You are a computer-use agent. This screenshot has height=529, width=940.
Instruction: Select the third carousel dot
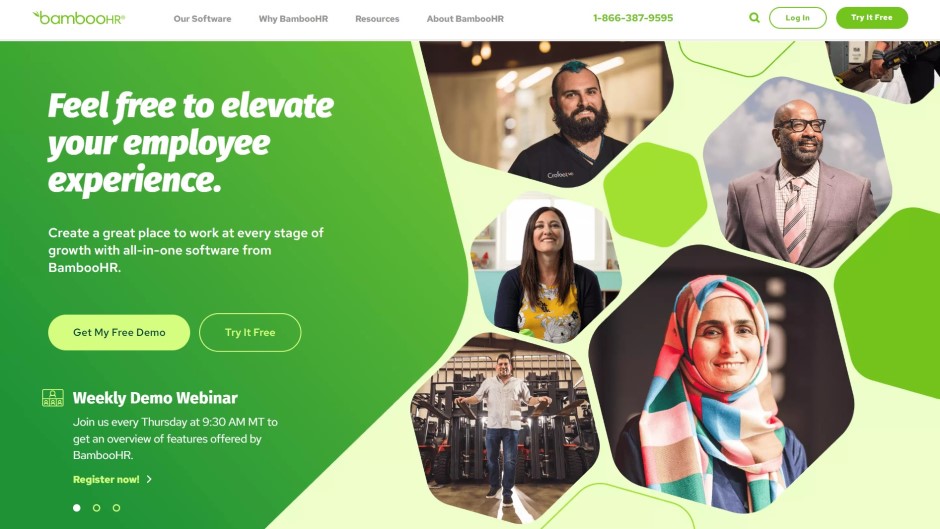116,508
